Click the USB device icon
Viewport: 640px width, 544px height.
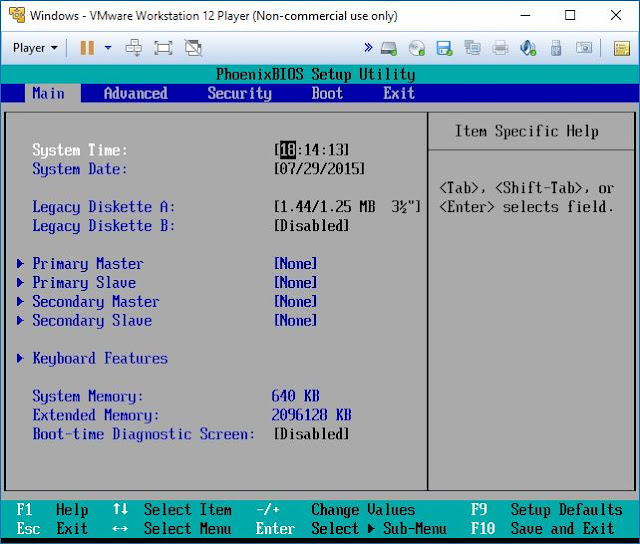click(556, 48)
